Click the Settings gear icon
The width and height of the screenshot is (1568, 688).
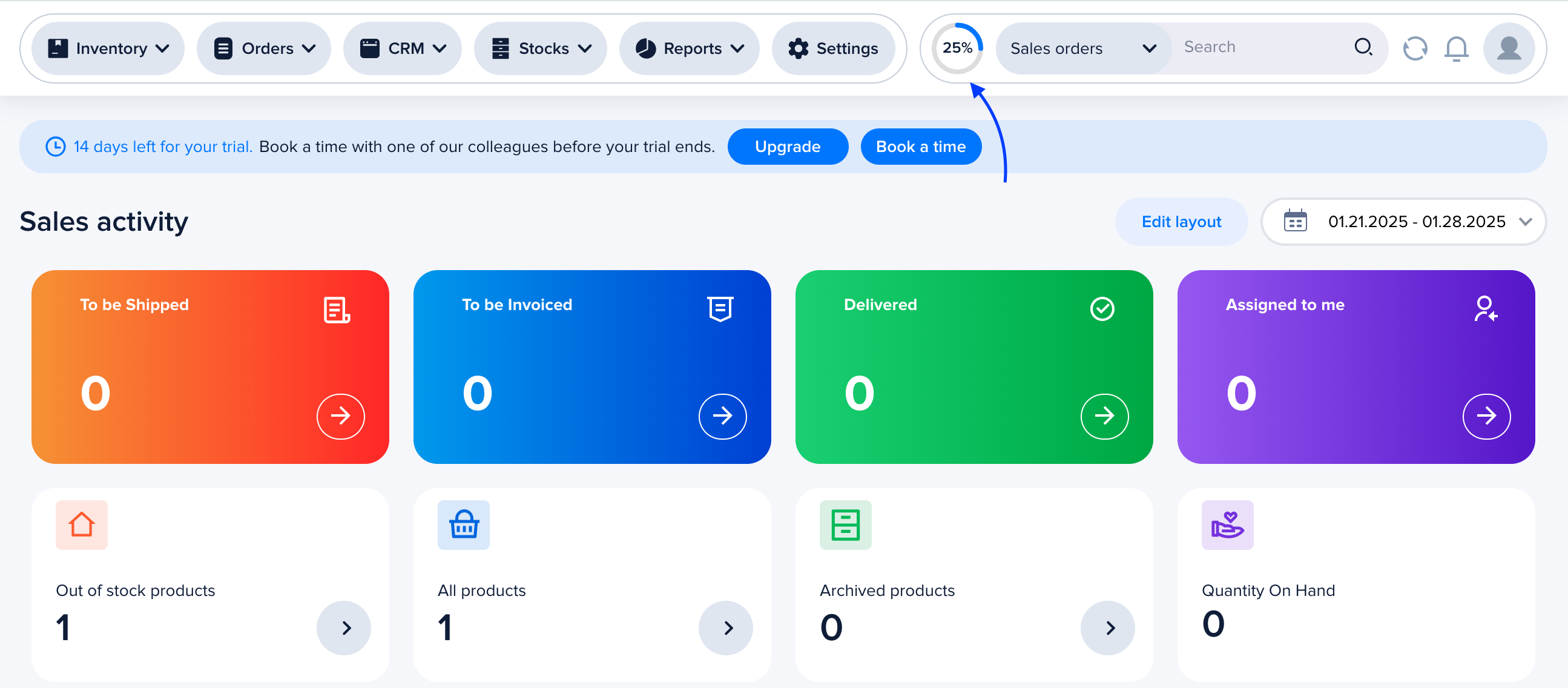(x=798, y=48)
